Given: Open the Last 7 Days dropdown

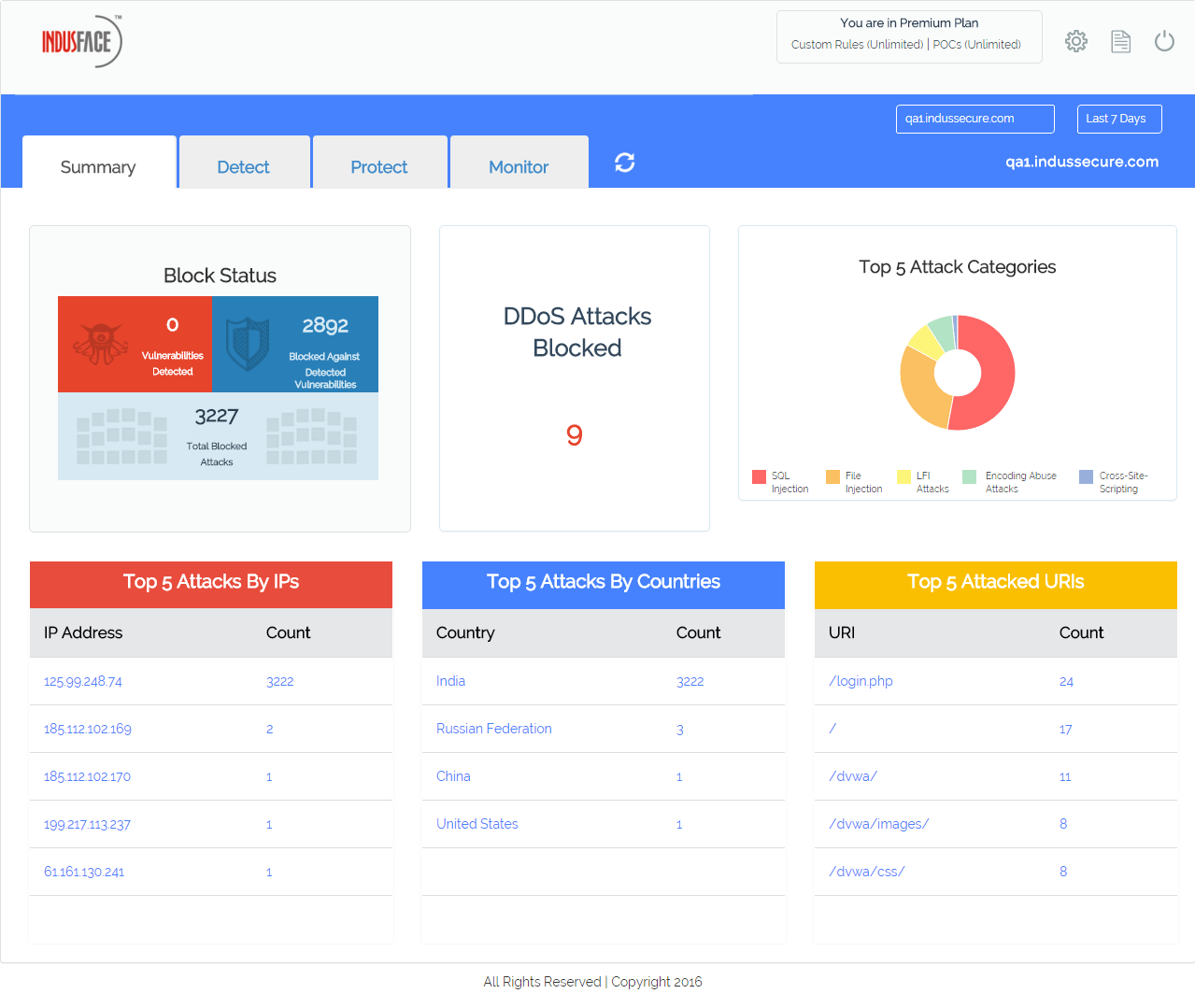Looking at the screenshot, I should tap(1119, 119).
